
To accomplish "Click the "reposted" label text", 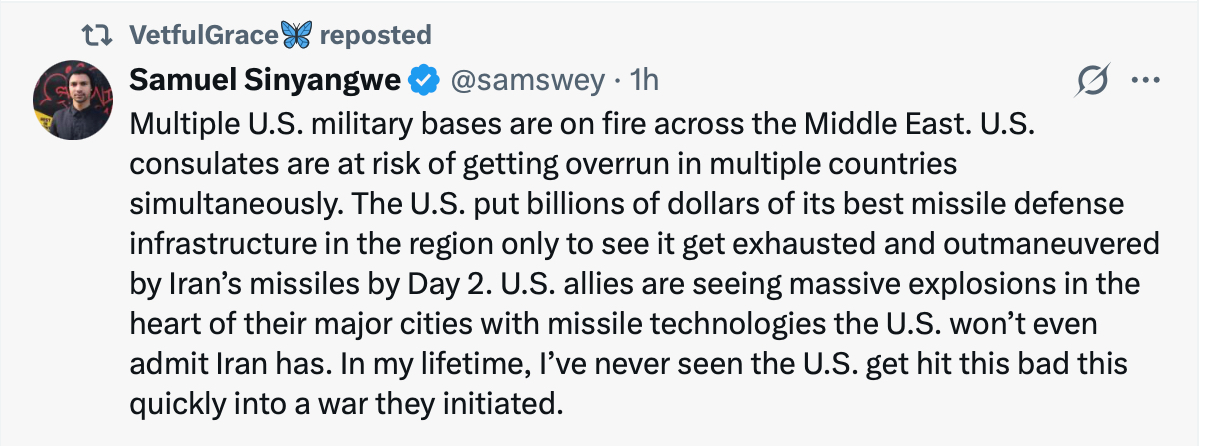I will tap(375, 35).
